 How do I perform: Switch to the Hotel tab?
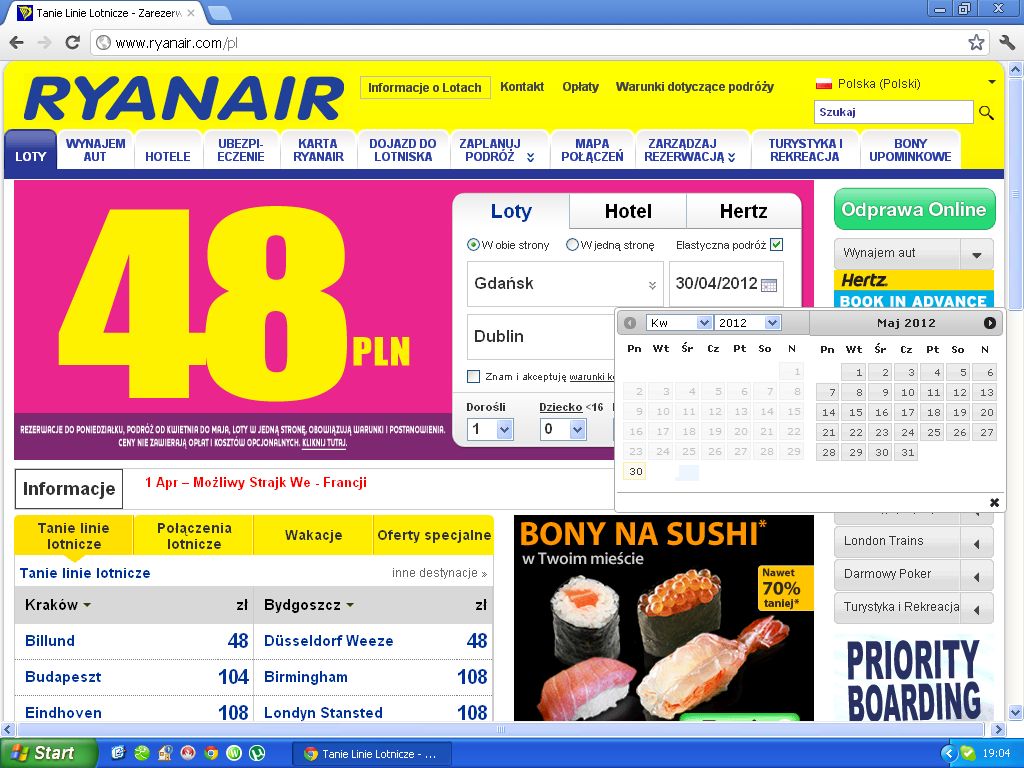coord(628,212)
